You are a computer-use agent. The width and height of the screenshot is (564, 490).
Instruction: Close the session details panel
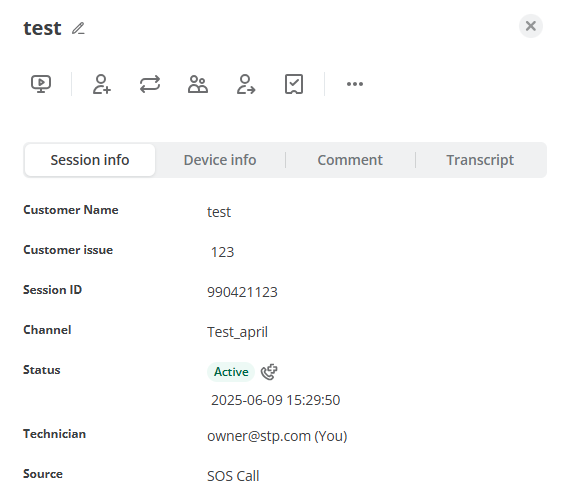coord(531,26)
